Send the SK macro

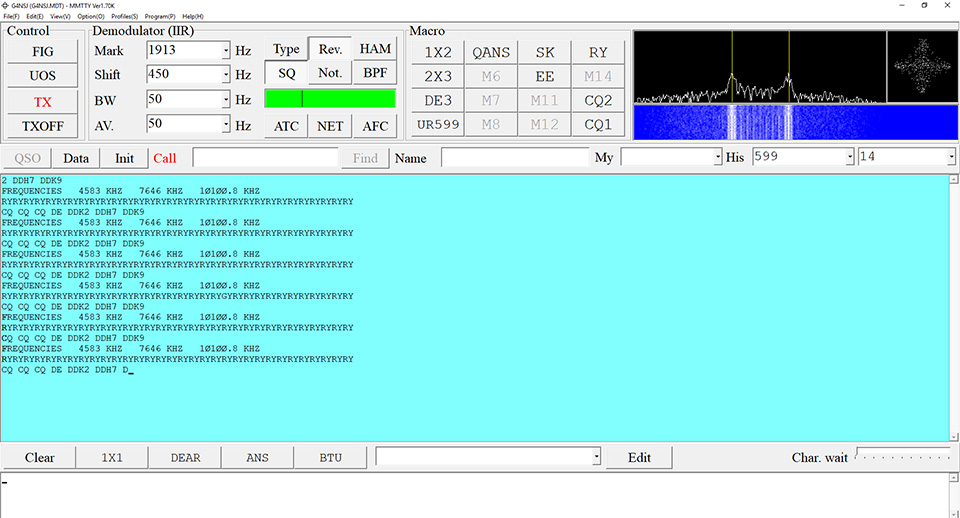(544, 53)
